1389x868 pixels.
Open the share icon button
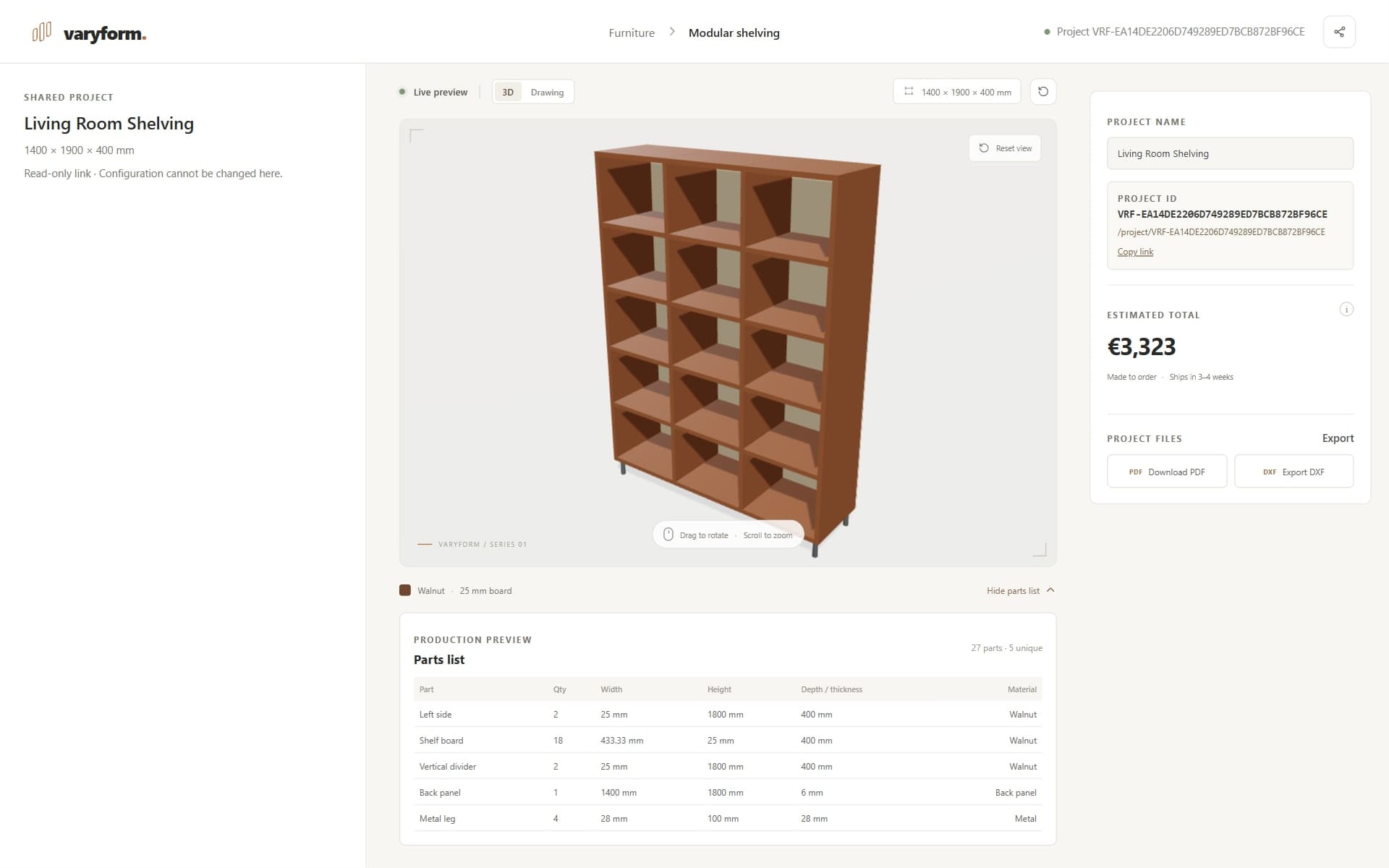pyautogui.click(x=1339, y=32)
